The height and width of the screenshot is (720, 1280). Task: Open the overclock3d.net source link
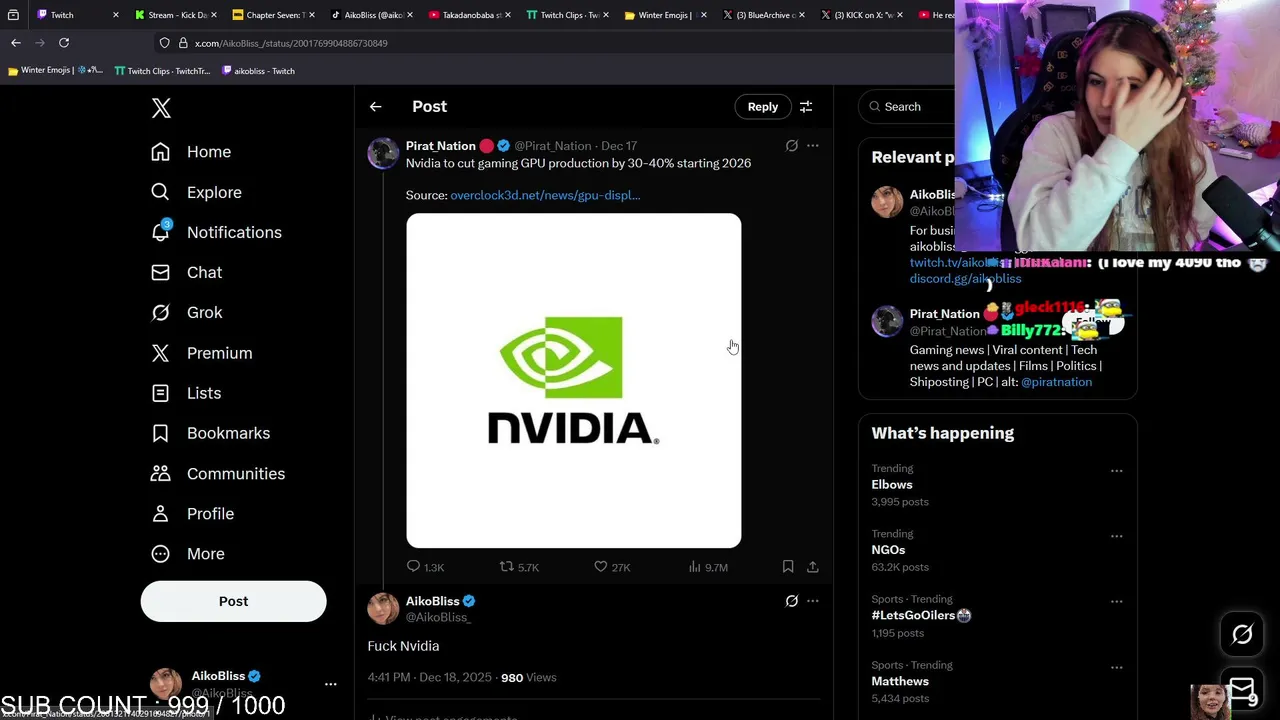coord(545,195)
